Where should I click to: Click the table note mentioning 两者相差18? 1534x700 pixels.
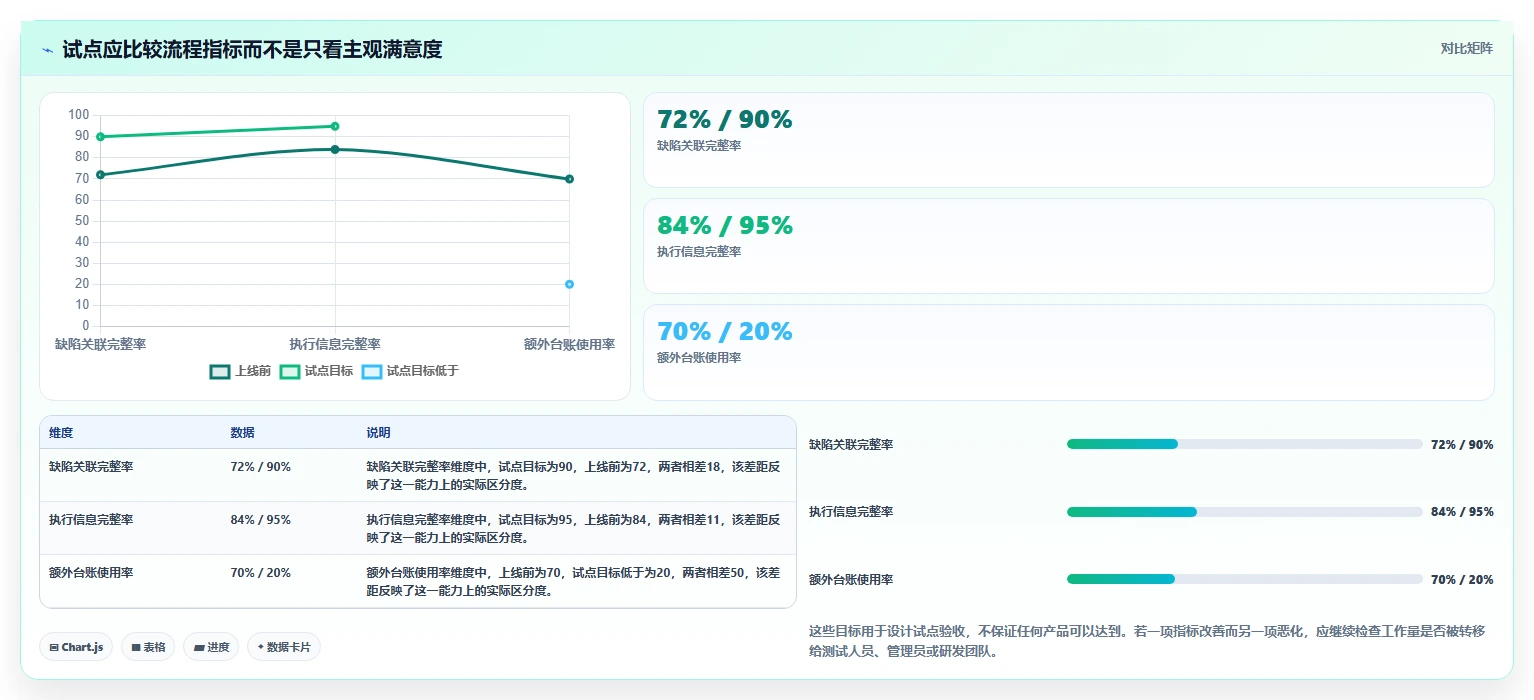[x=574, y=475]
